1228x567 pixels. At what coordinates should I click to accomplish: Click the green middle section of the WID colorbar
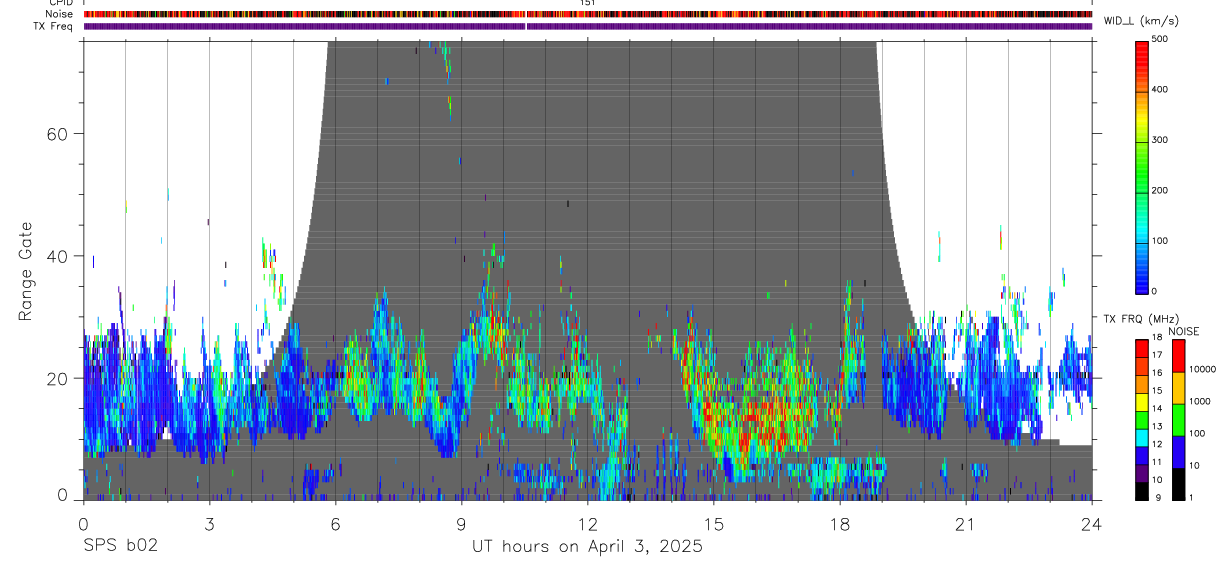point(1142,165)
